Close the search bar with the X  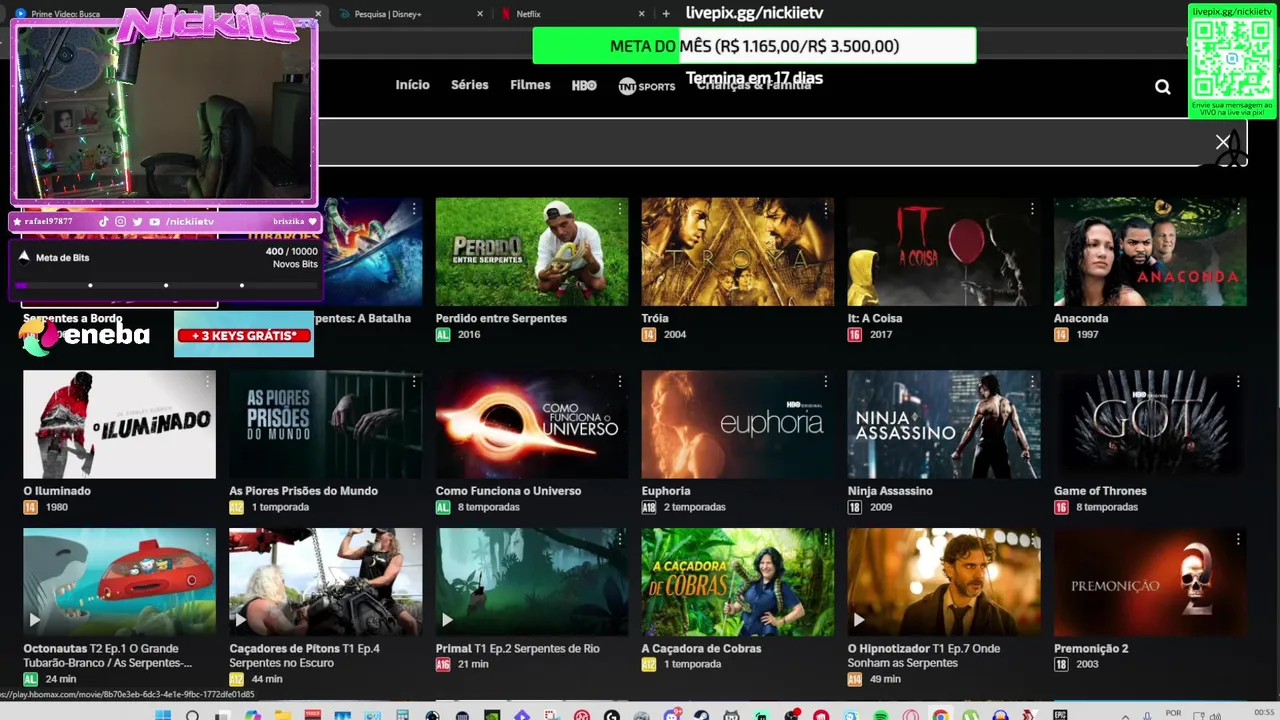pyautogui.click(x=1222, y=142)
